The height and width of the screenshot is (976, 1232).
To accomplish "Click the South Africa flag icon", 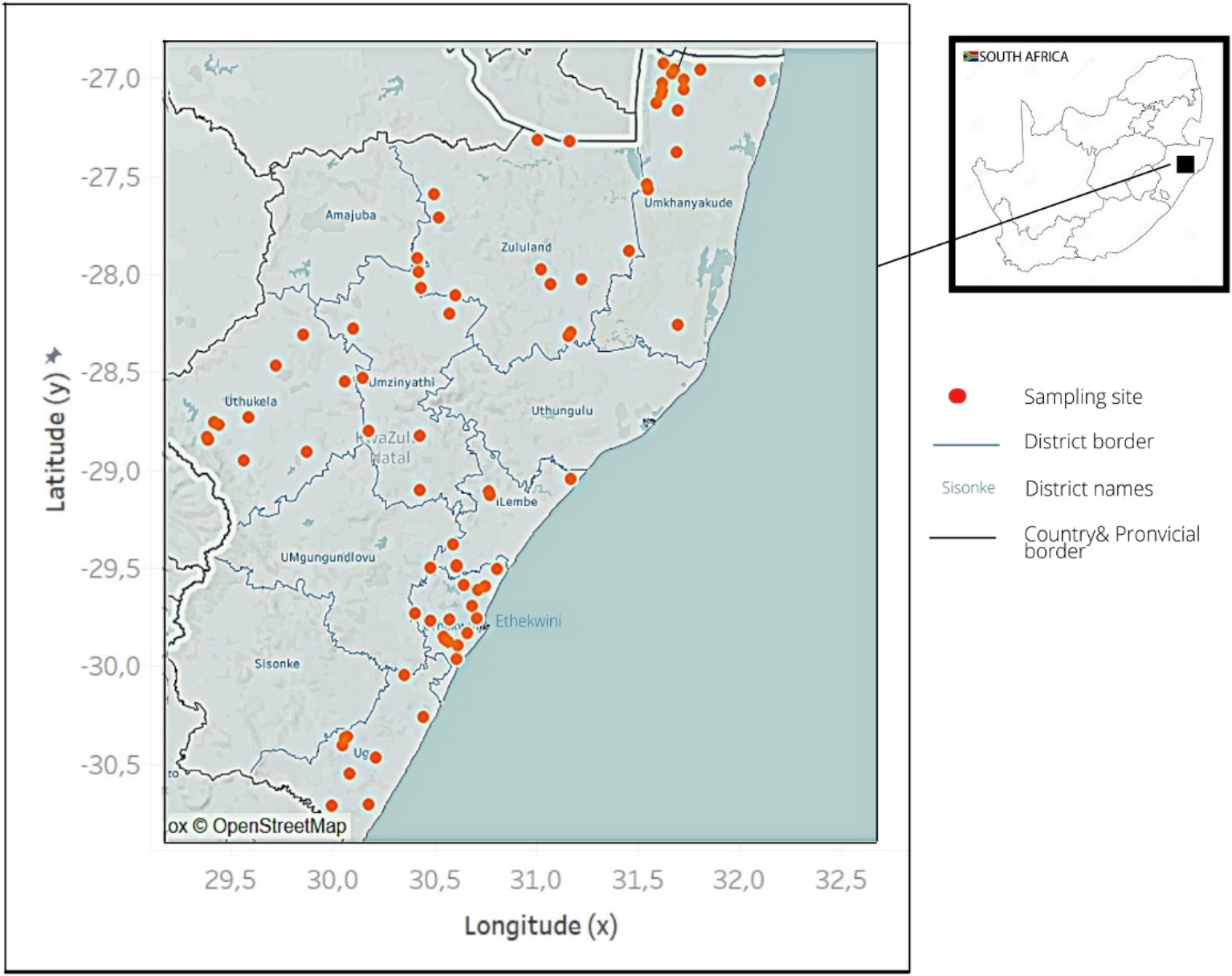I will coord(972,56).
